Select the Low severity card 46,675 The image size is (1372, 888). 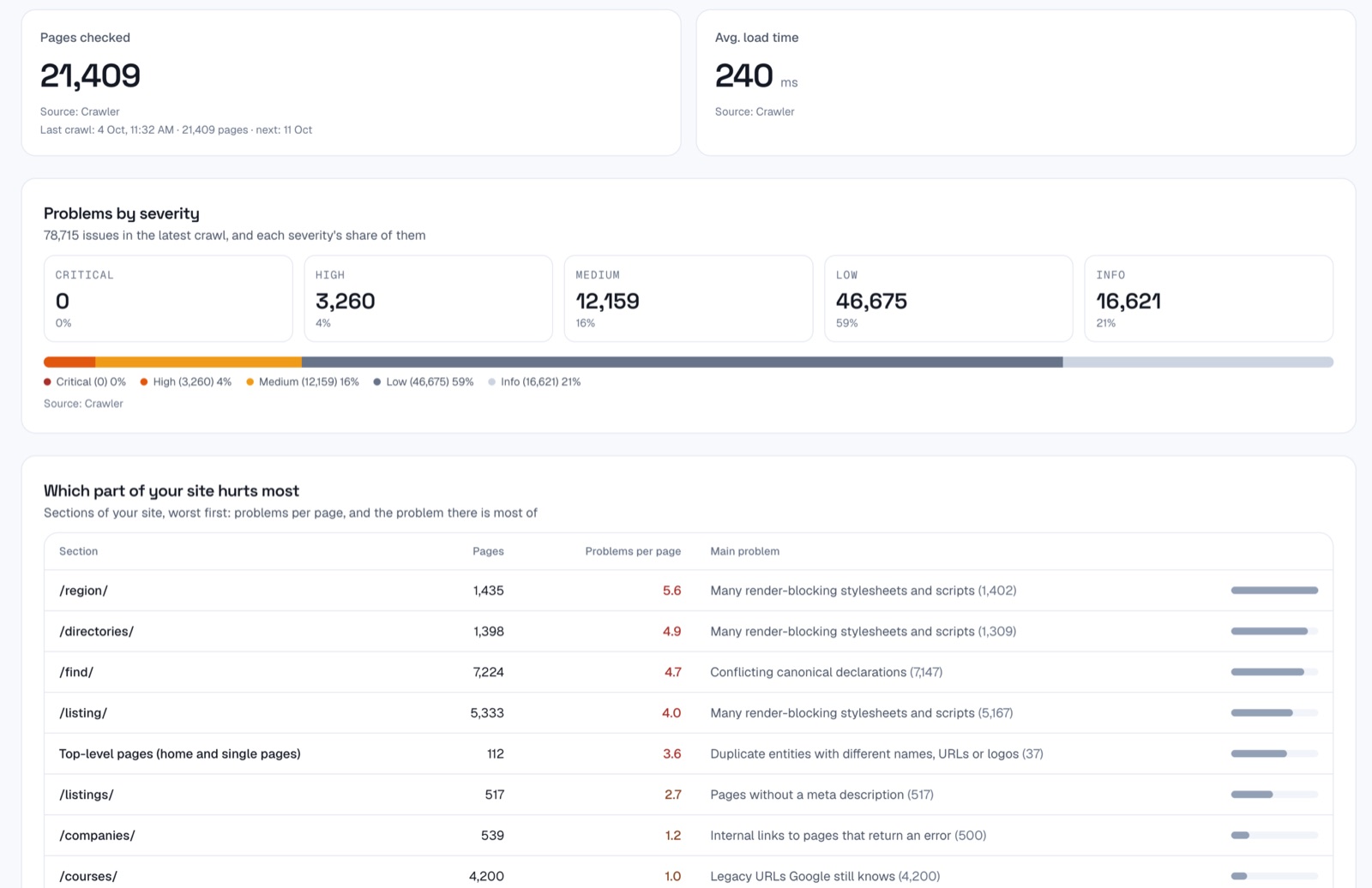[948, 298]
